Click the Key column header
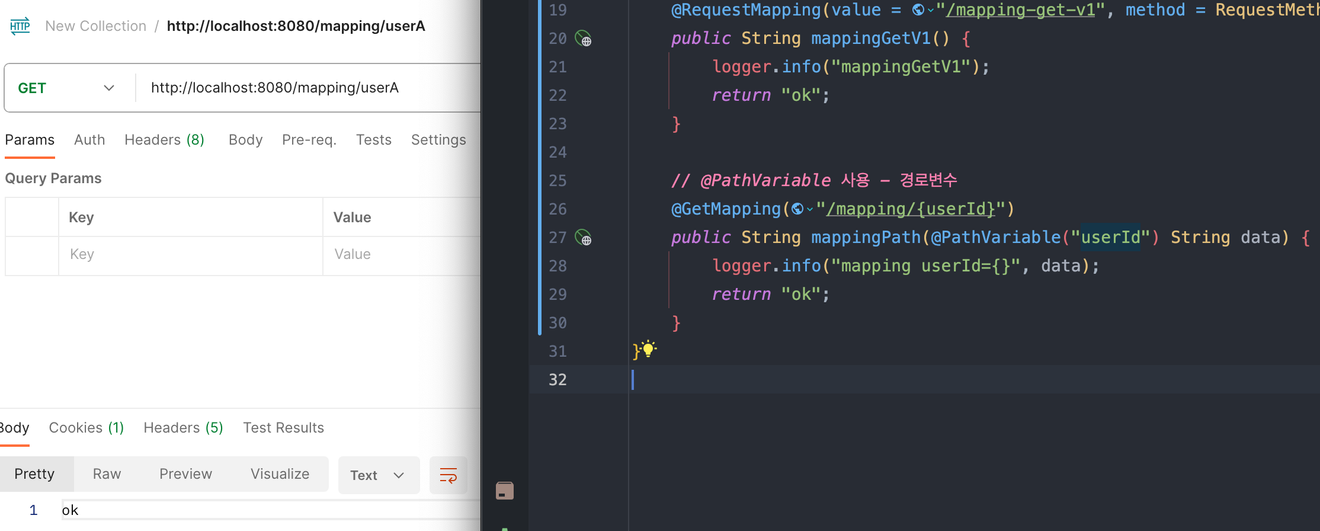The image size is (1320, 531). pyautogui.click(x=81, y=217)
